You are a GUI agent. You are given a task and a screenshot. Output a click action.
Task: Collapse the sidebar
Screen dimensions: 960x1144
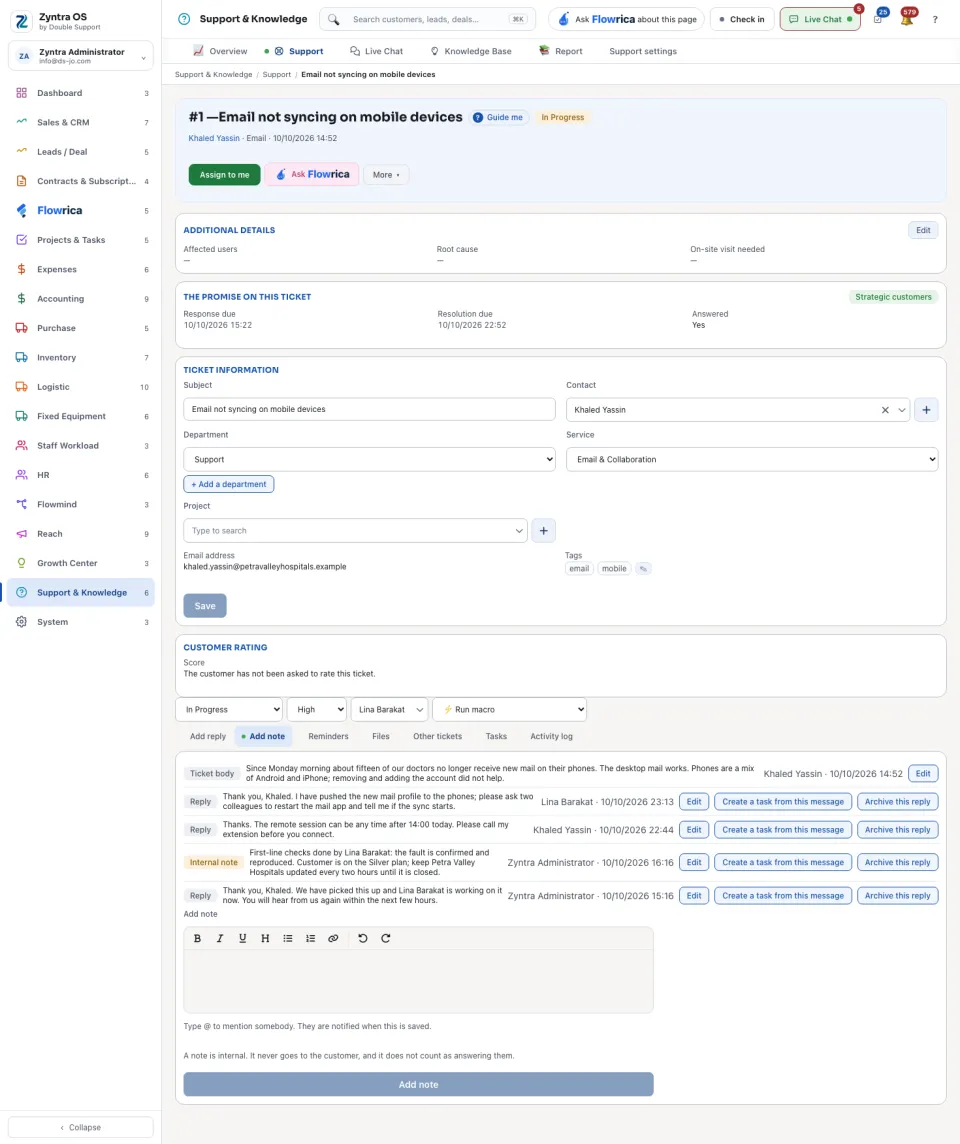[x=81, y=1127]
